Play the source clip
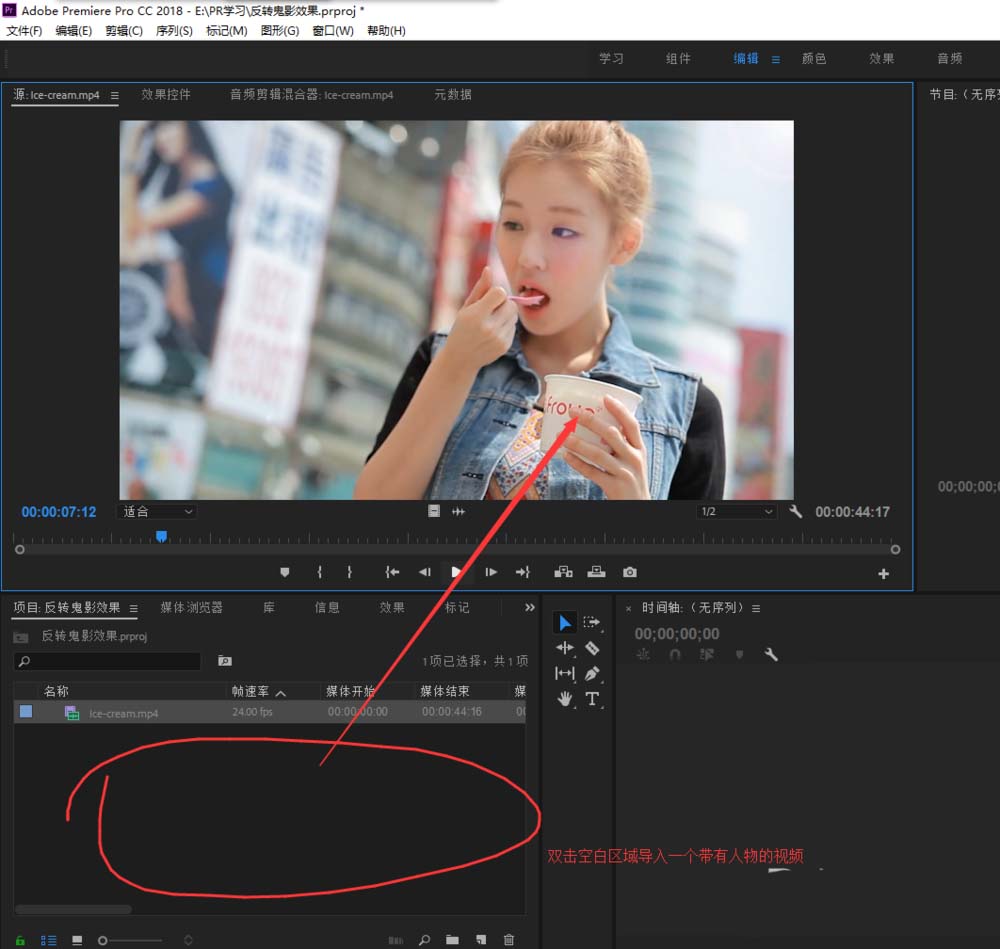Viewport: 1000px width, 949px height. (x=456, y=572)
